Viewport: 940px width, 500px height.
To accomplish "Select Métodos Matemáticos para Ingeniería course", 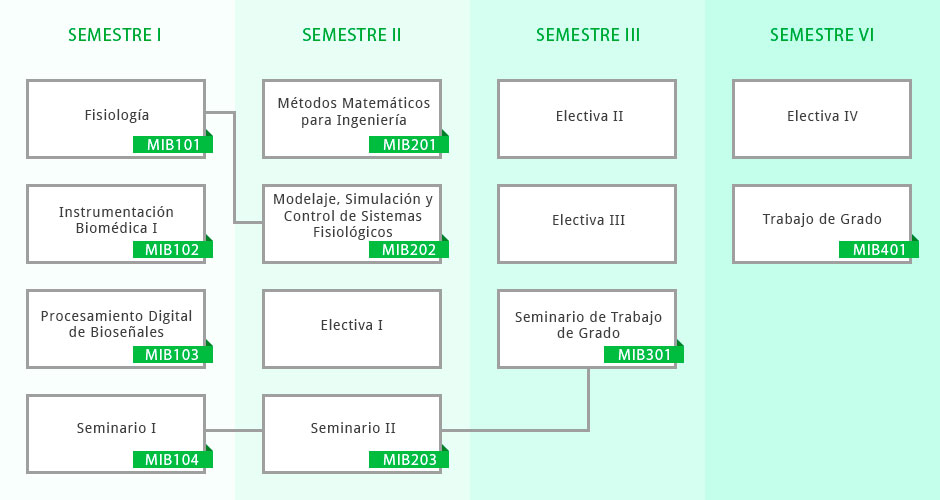I will coord(352,119).
